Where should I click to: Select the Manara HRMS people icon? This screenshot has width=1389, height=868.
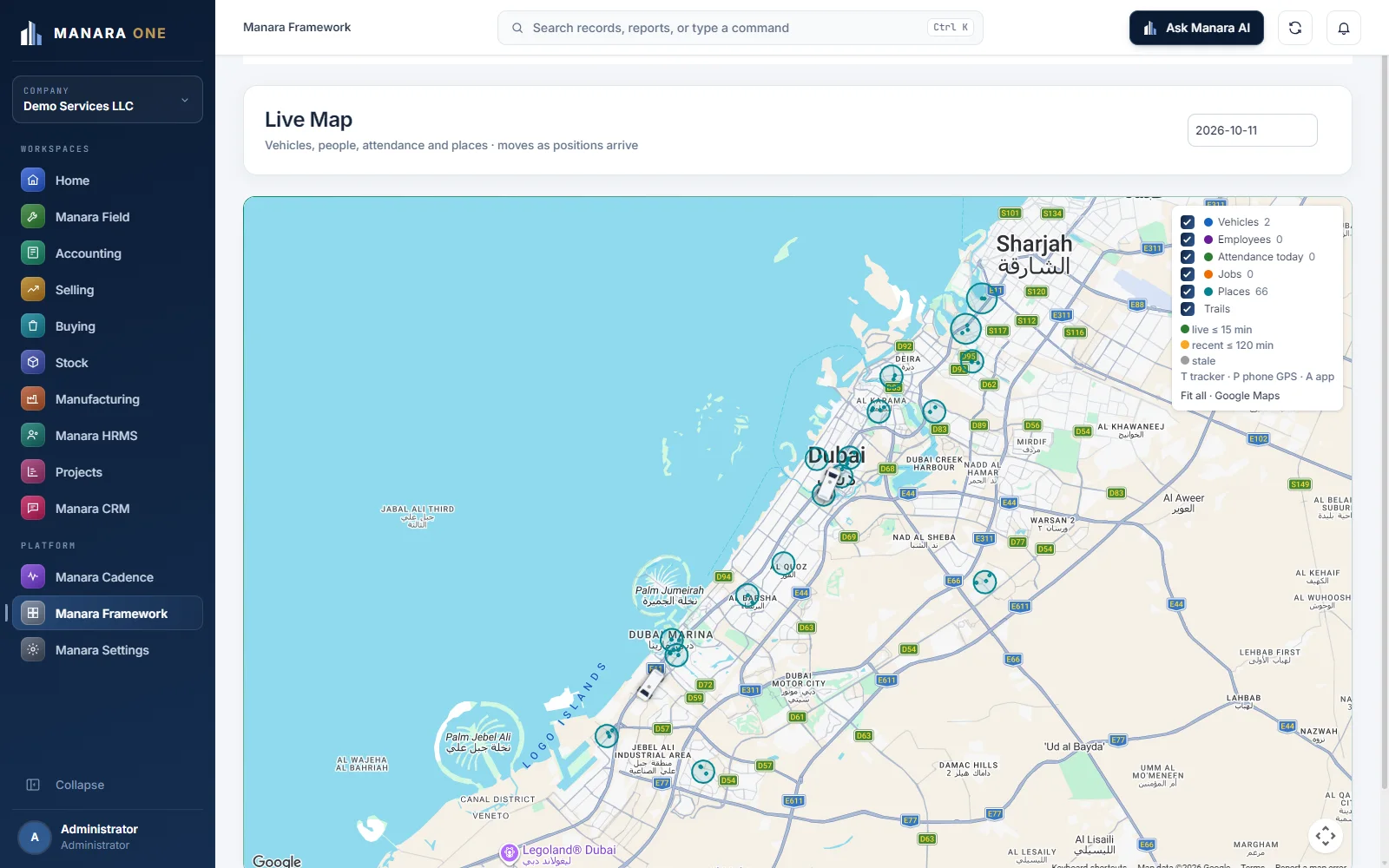tap(33, 435)
